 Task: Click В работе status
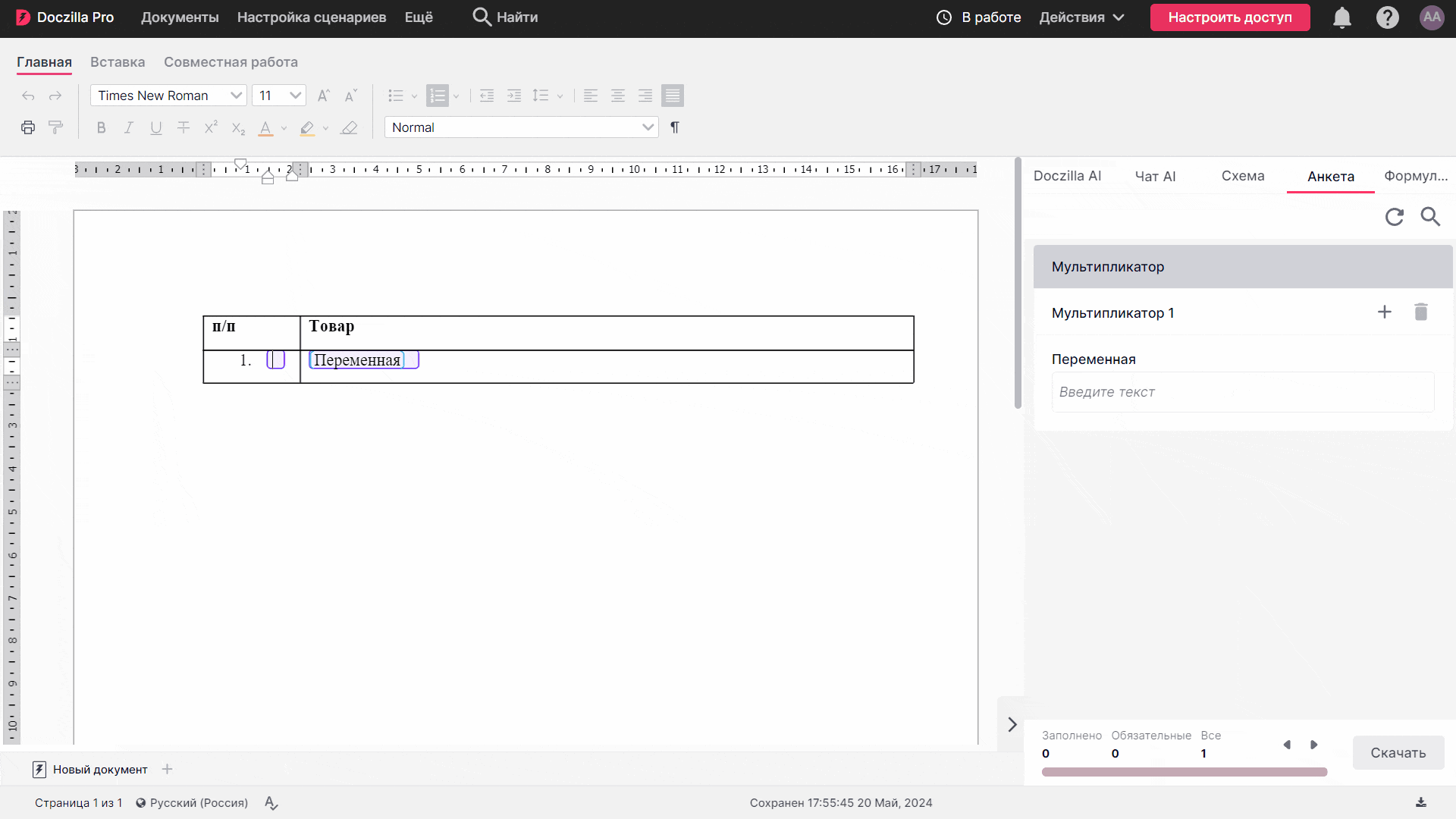pos(979,17)
